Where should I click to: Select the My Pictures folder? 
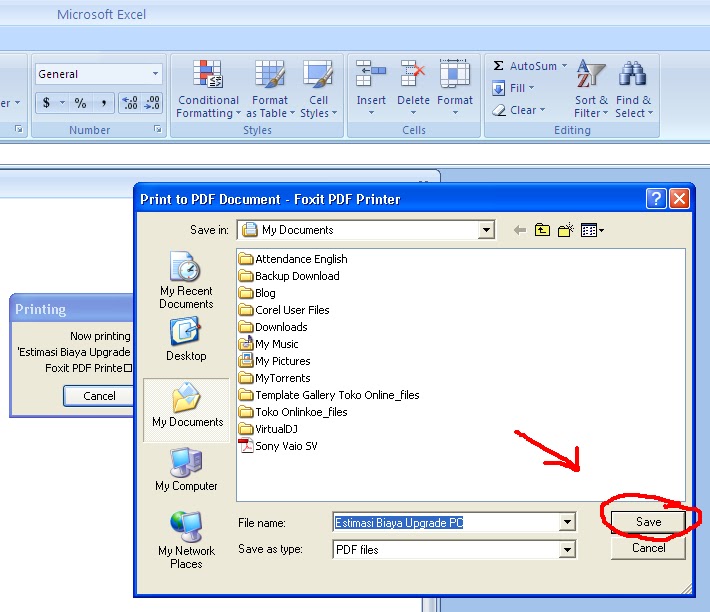point(274,361)
